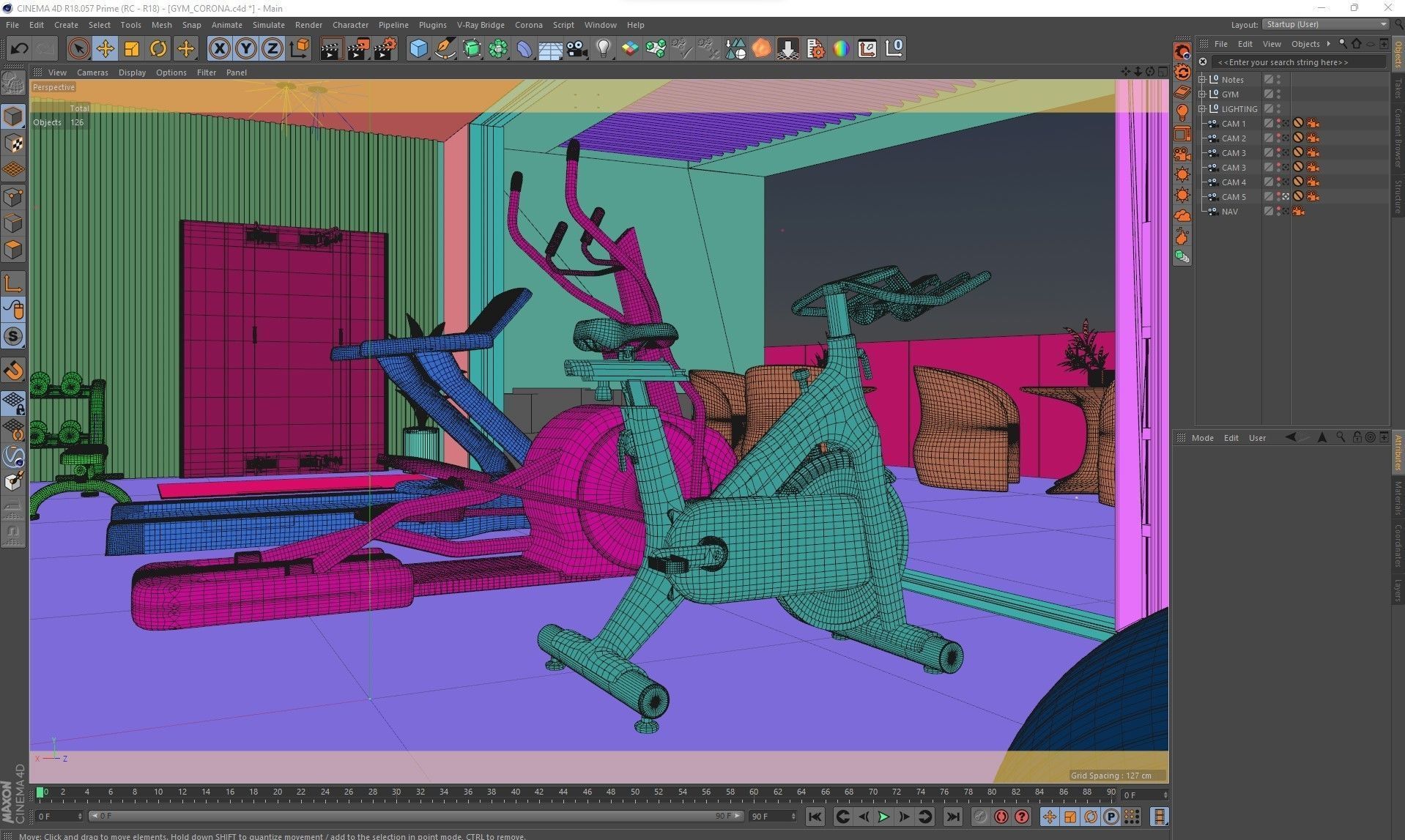Click the Render View clapperboard icon
Viewport: 1405px width, 840px height.
pos(331,49)
